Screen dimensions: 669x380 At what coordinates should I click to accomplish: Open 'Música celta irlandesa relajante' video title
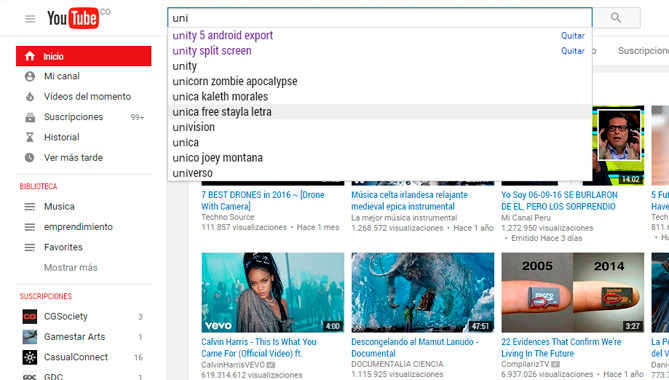(410, 201)
